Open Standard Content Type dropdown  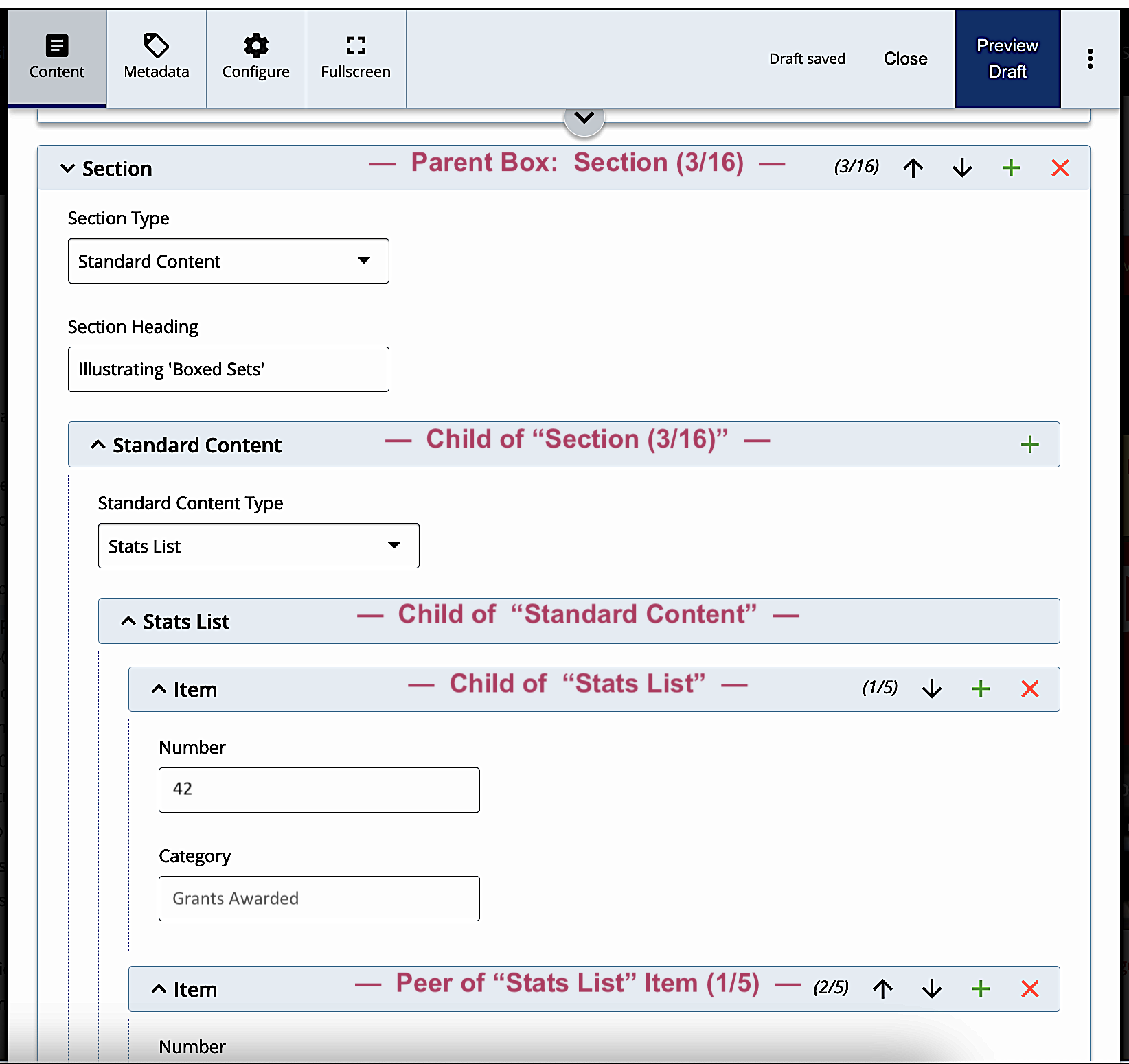click(259, 546)
